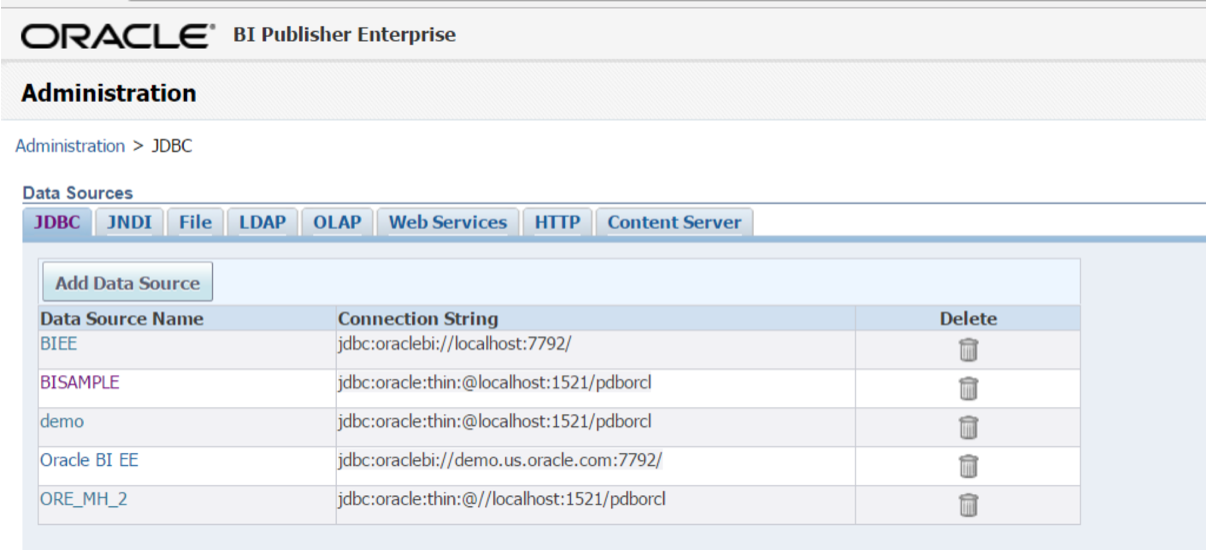The image size is (1208, 550).
Task: Click jdbc:oraclebi://demo.us.oracle.com:7792/ text
Action: click(x=500, y=460)
